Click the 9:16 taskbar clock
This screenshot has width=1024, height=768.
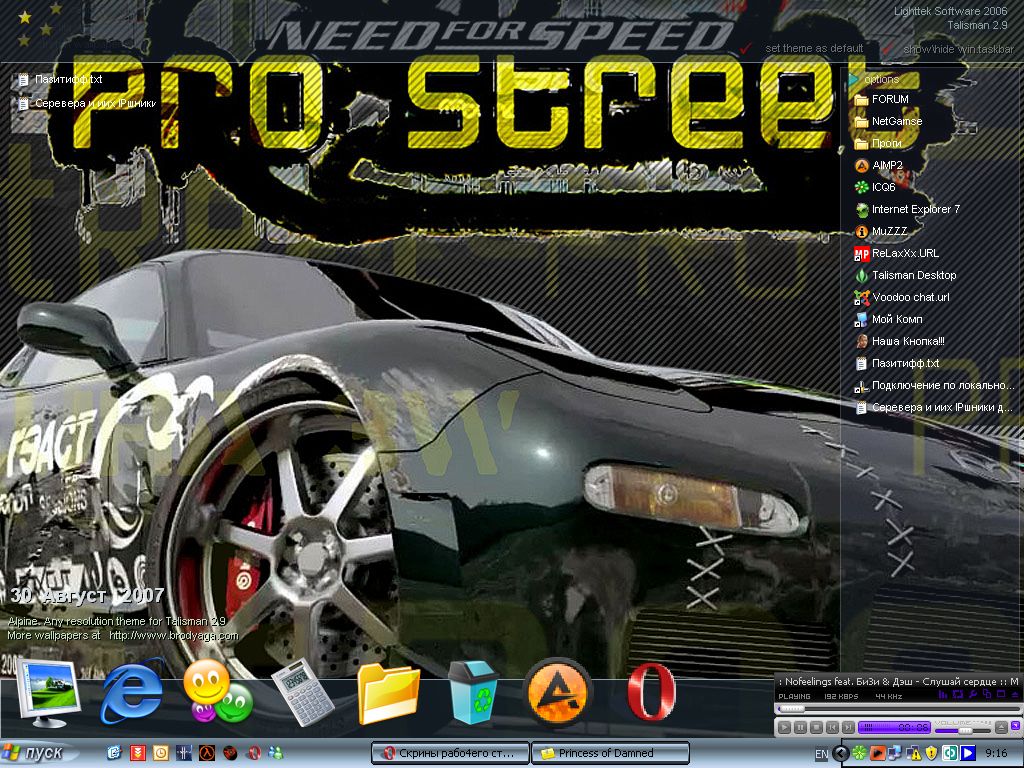[x=997, y=754]
